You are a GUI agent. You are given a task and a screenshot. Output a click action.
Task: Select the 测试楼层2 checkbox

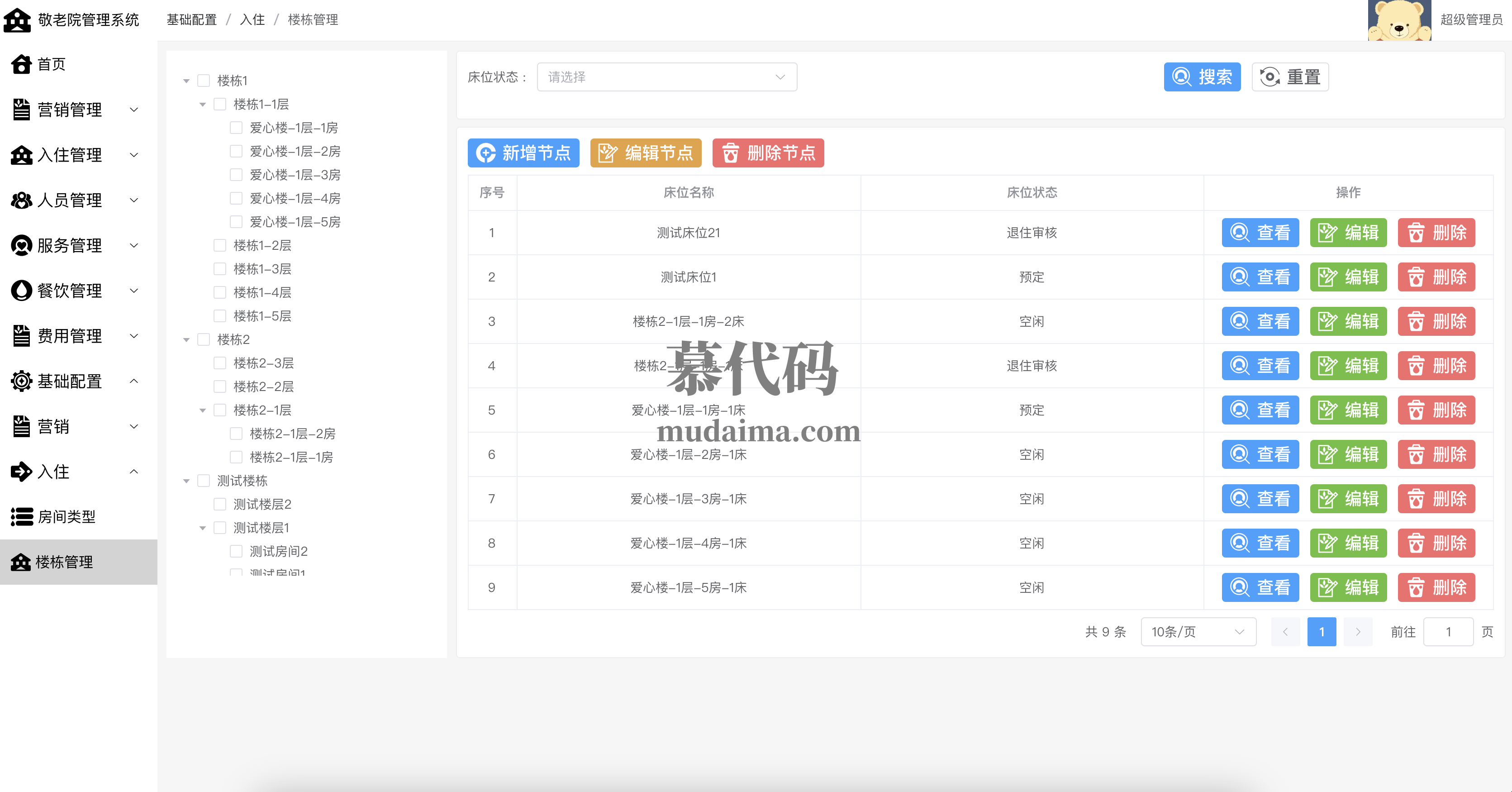coord(220,504)
